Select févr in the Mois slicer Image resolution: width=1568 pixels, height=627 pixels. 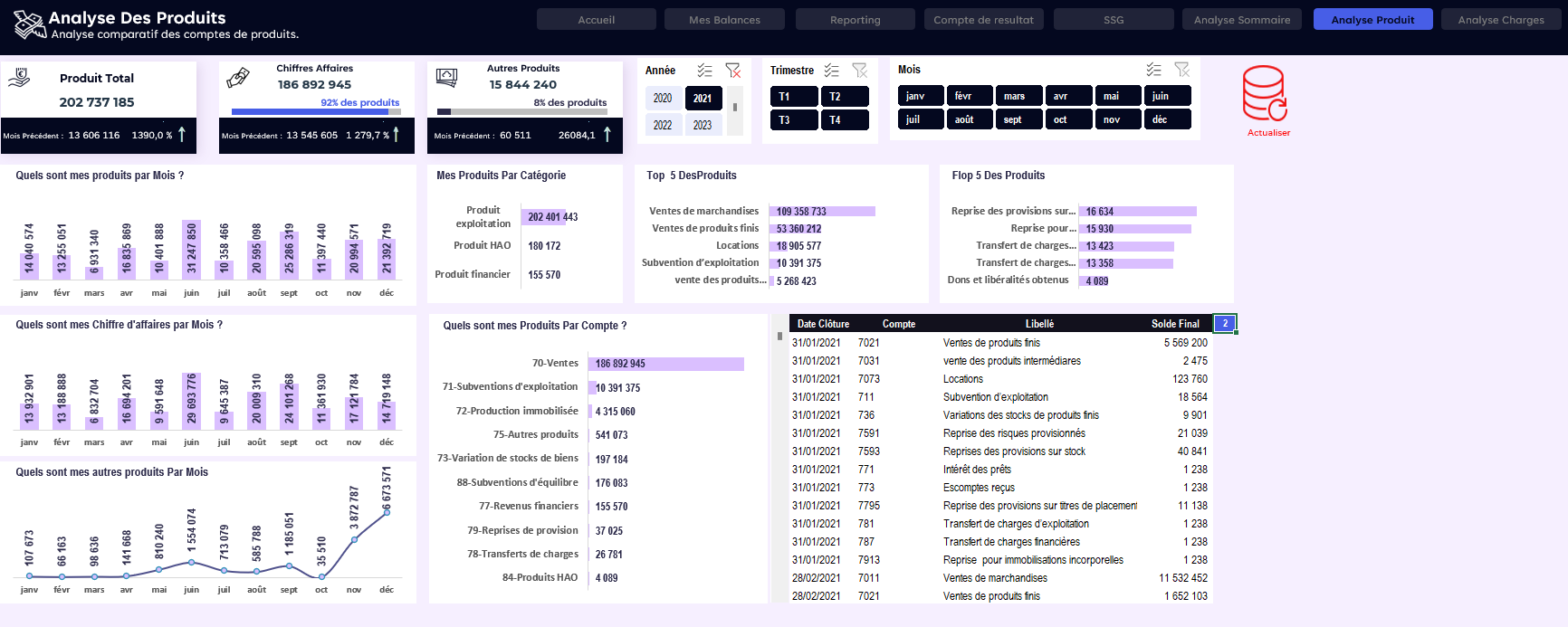click(x=970, y=96)
